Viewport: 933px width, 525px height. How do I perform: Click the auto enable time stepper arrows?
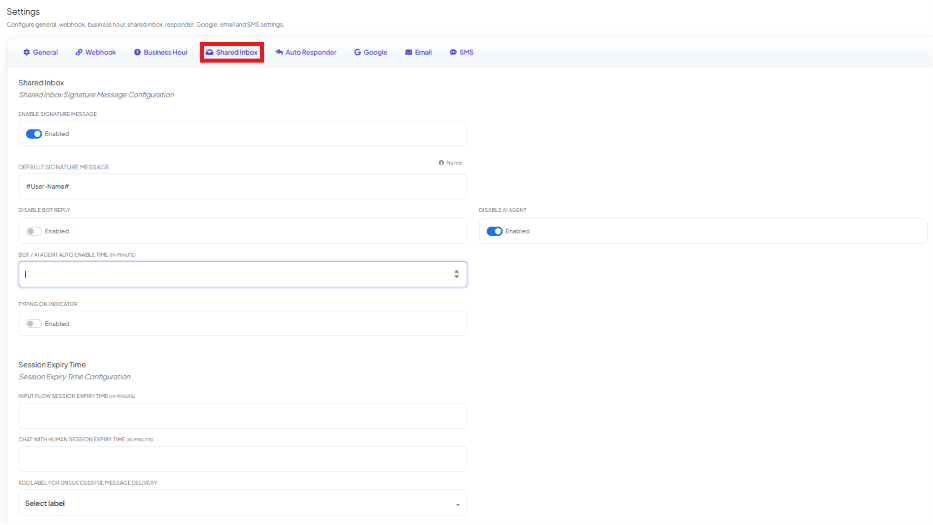click(456, 274)
